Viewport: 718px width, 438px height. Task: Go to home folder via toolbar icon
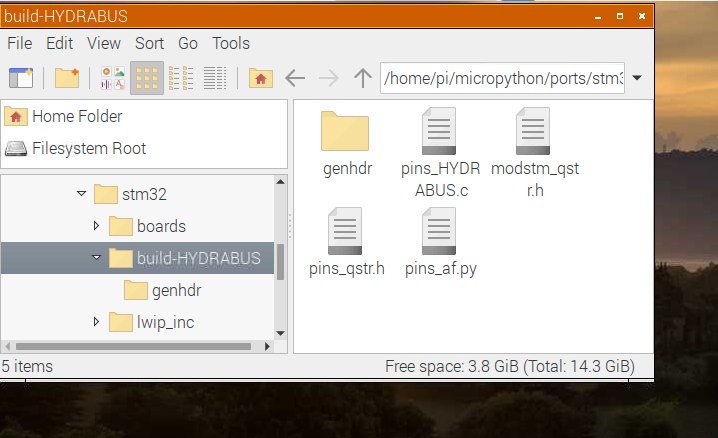point(261,78)
